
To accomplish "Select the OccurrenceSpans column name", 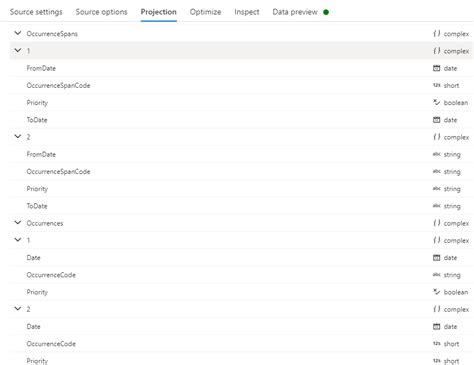I will 52,34.
